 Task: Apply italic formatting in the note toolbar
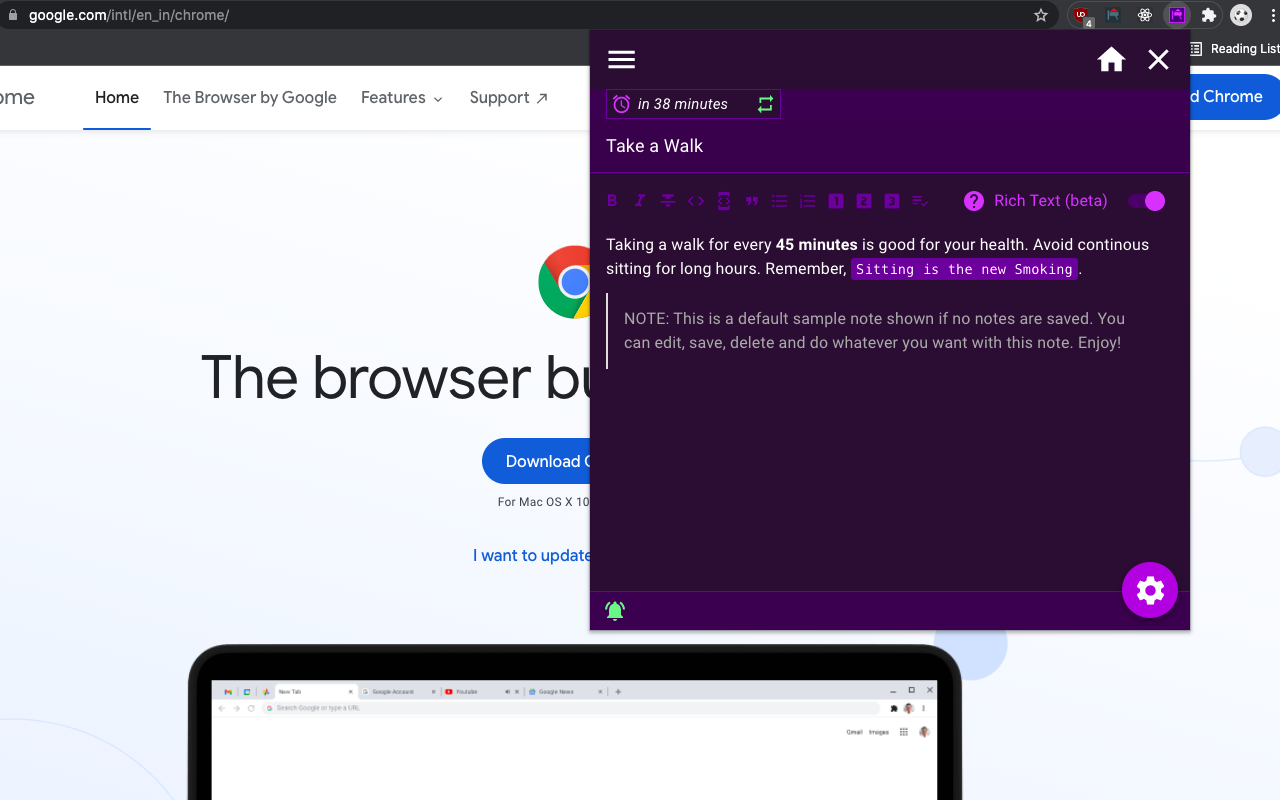tap(640, 201)
